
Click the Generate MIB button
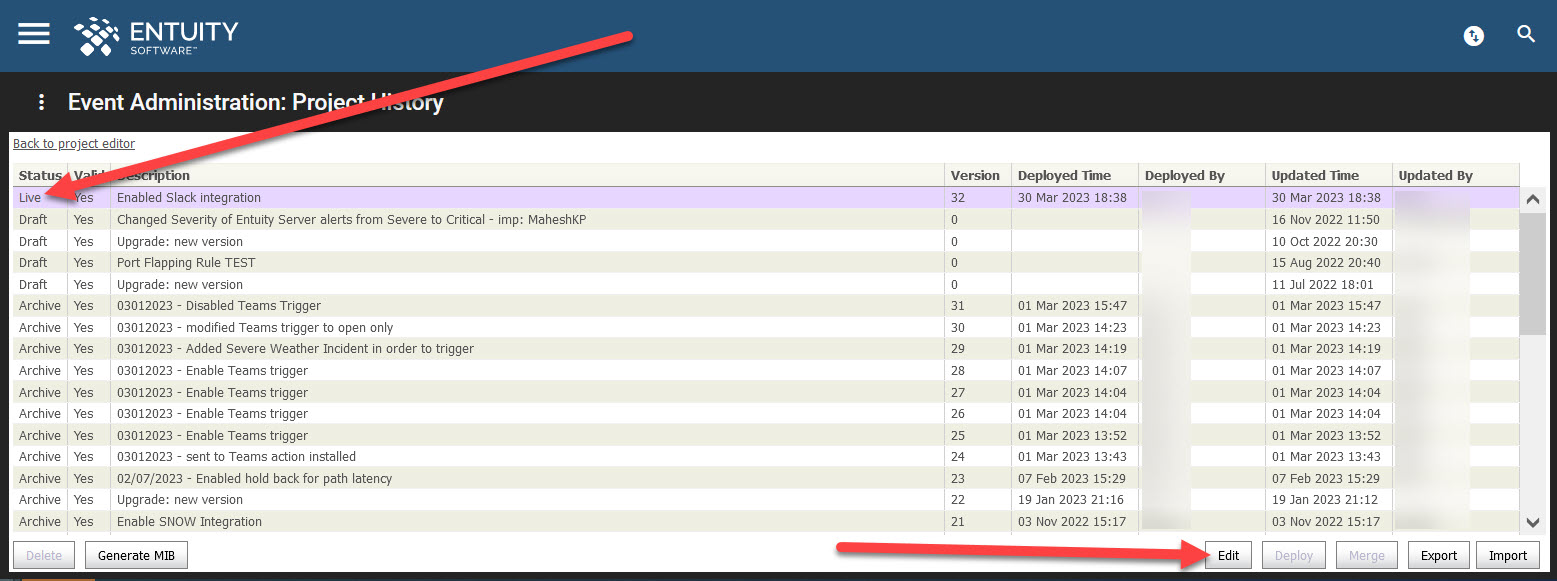[137, 556]
